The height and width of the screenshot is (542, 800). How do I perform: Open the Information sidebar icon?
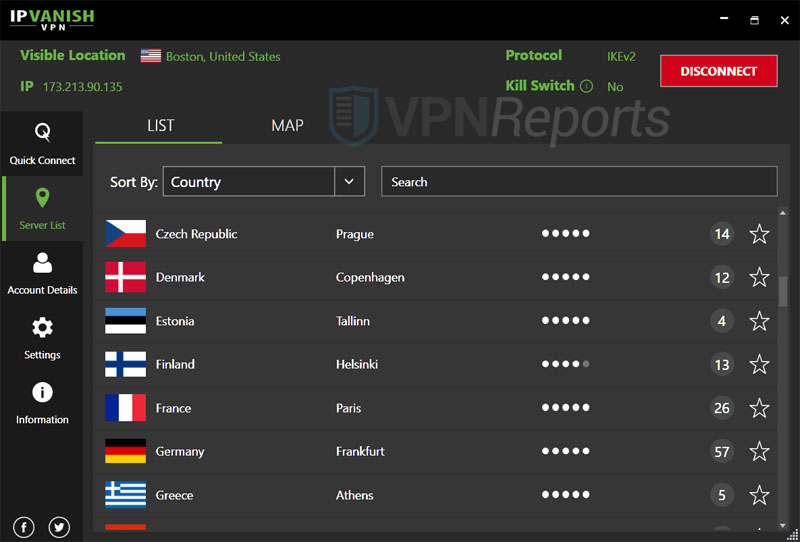[42, 403]
